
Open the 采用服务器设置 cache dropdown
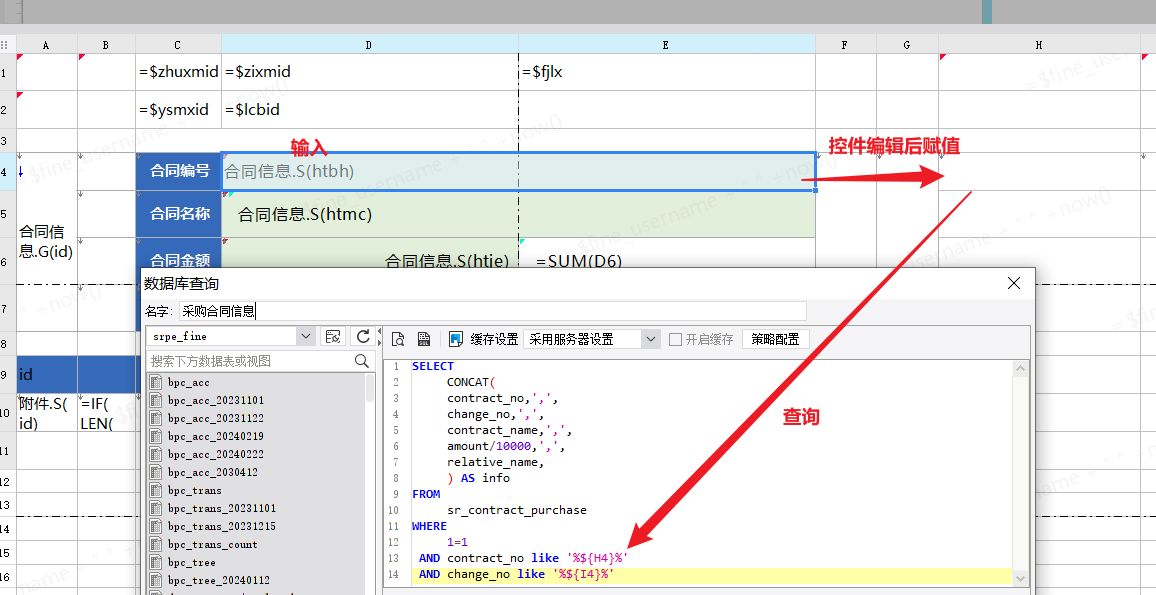(650, 339)
